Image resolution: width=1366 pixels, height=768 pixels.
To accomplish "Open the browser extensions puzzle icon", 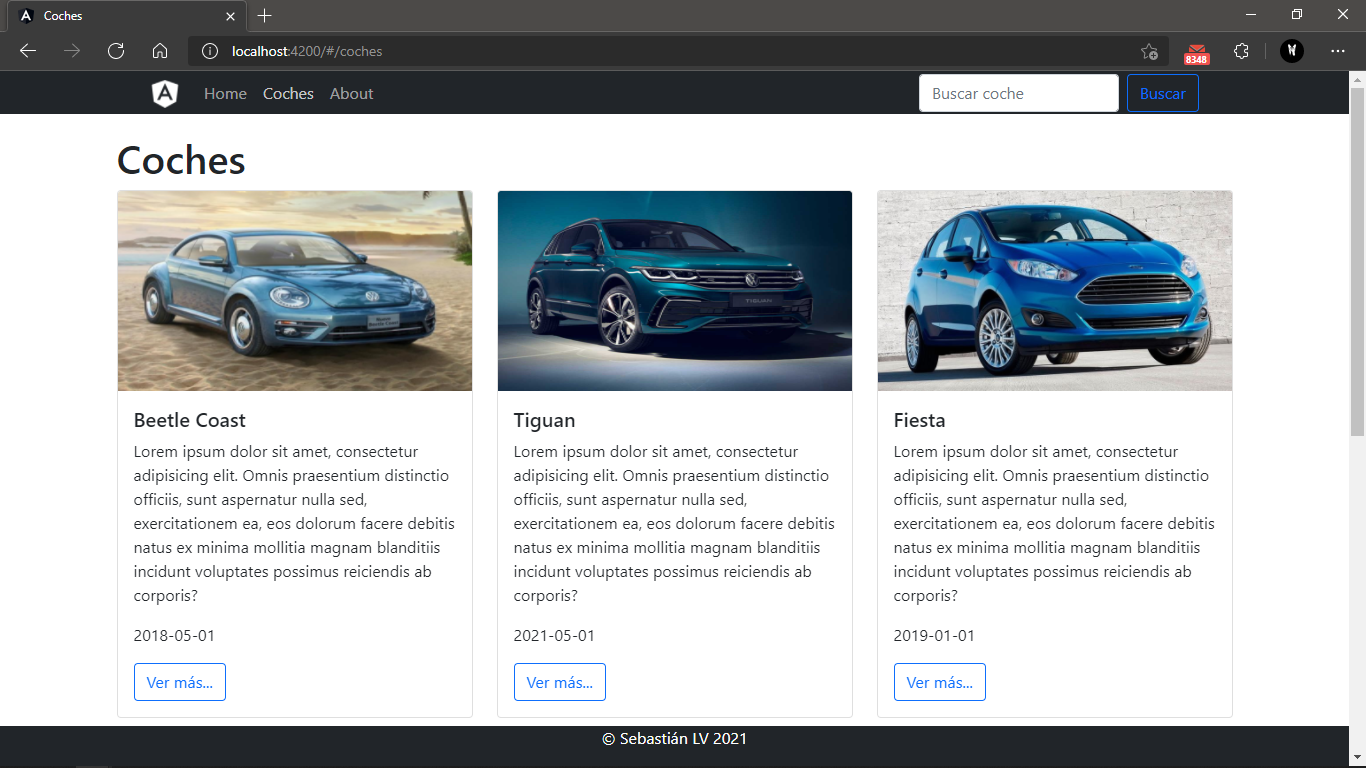I will coord(1241,51).
